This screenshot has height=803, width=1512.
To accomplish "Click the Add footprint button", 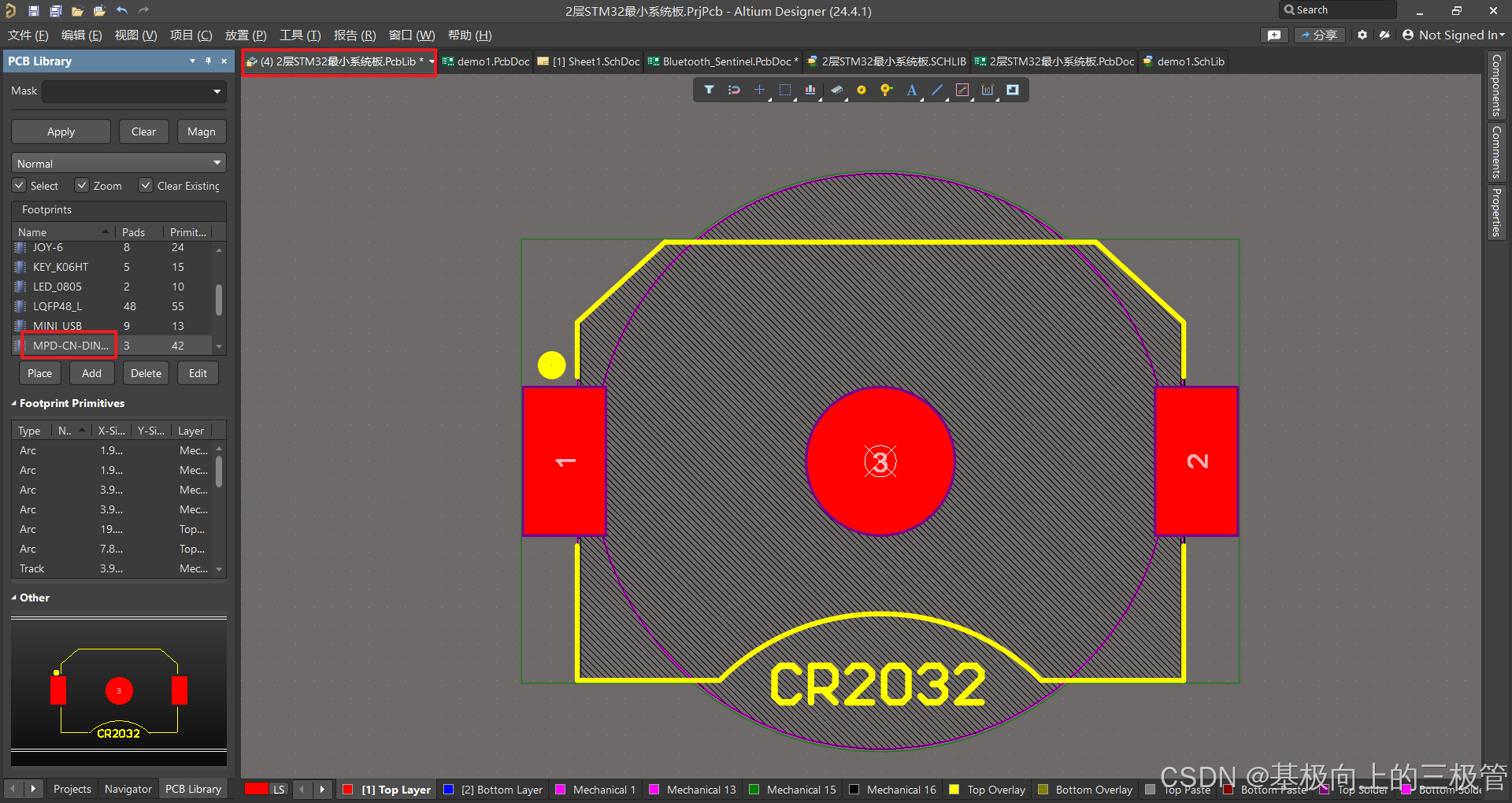I will (91, 373).
